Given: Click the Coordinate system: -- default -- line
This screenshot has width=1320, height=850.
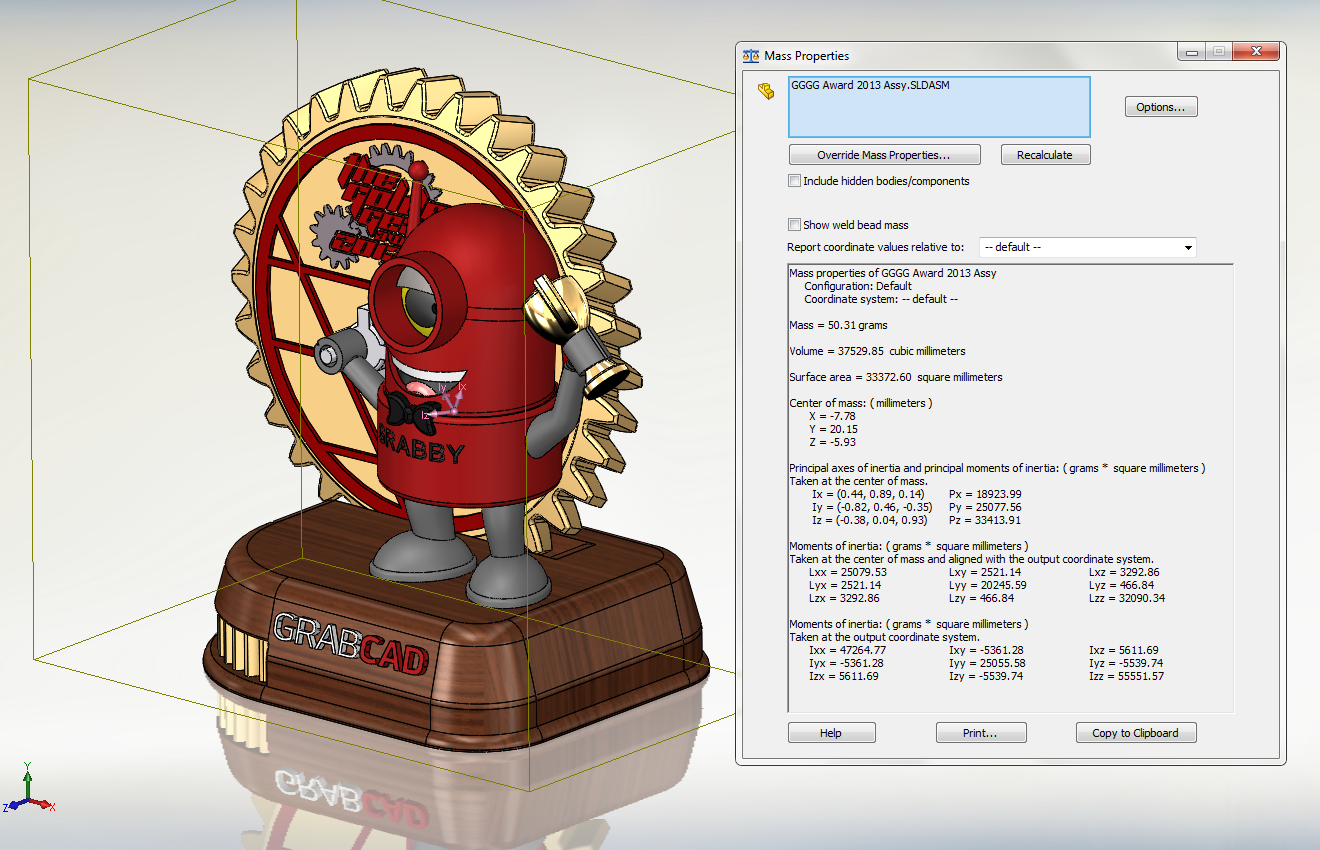Looking at the screenshot, I should (881, 299).
